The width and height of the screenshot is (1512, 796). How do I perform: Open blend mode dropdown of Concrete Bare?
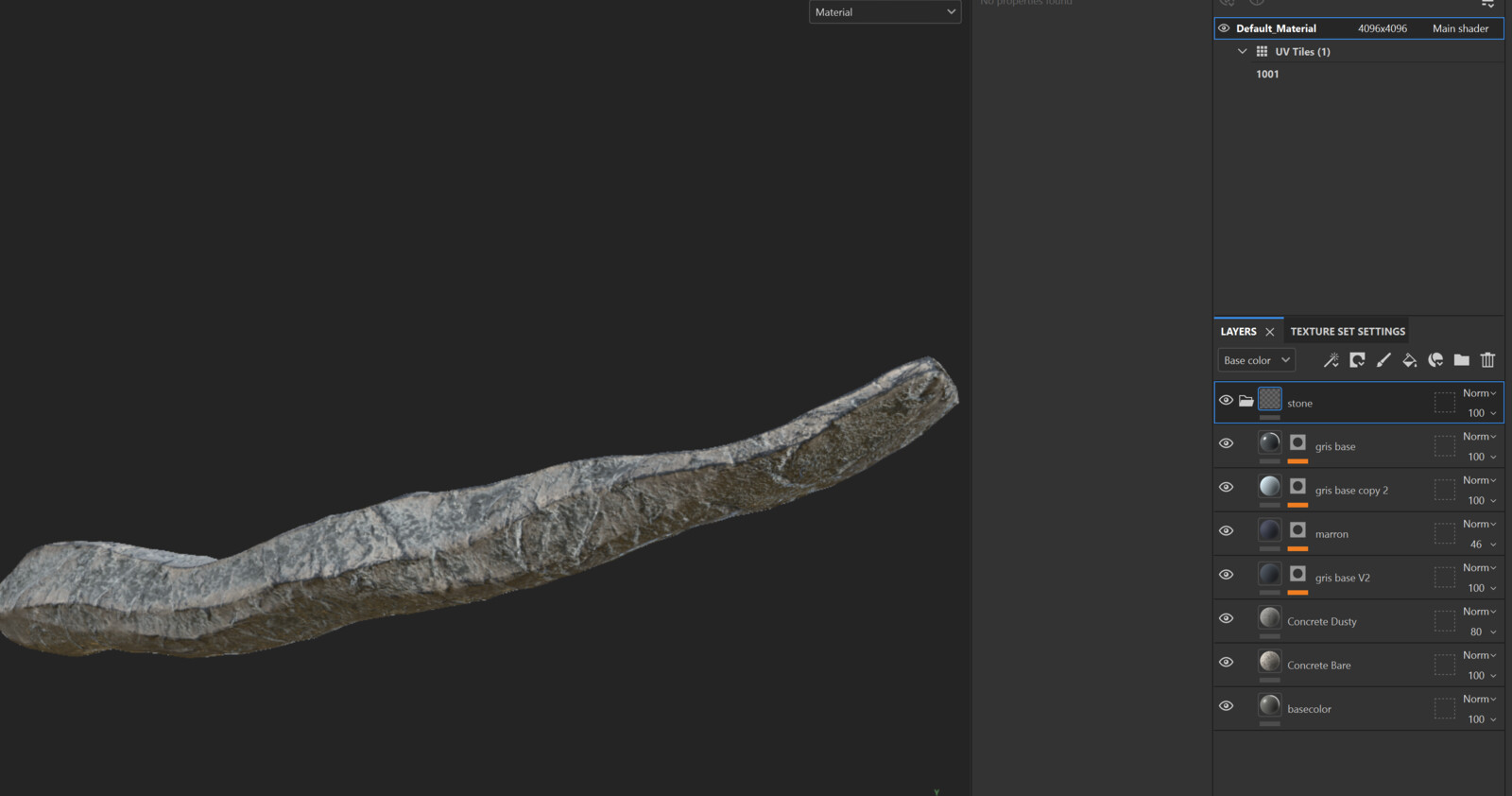1479,655
